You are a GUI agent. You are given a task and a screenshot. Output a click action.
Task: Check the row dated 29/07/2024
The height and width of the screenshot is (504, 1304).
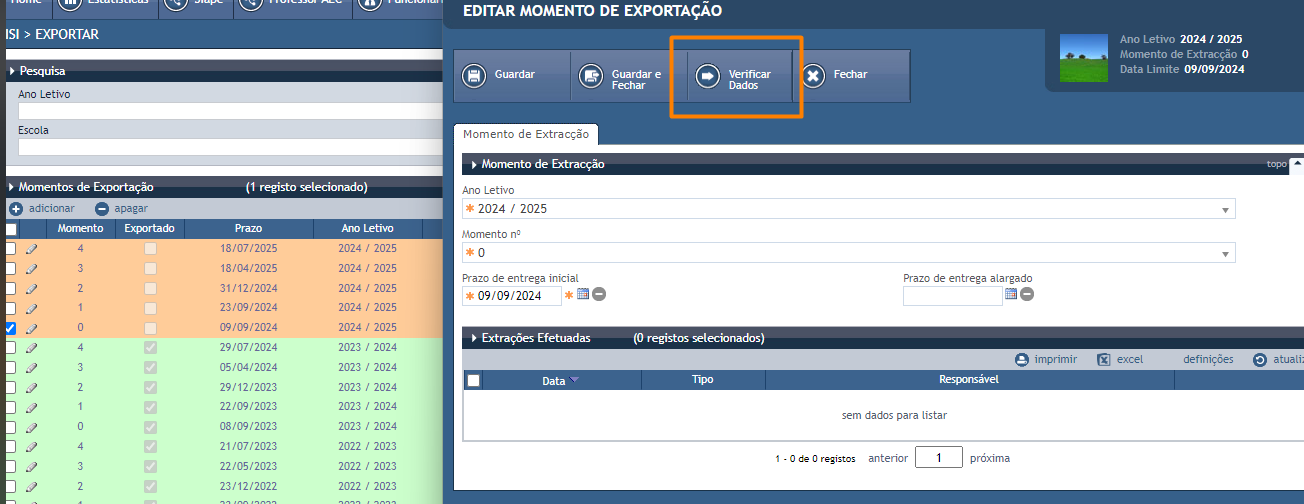pos(11,347)
